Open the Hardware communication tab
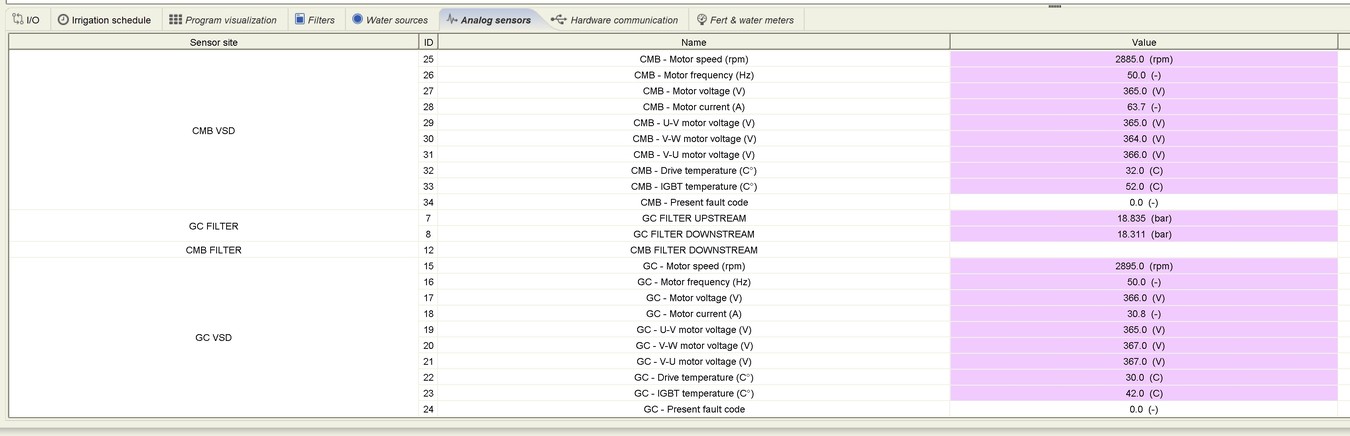This screenshot has width=1350, height=436. [624, 20]
